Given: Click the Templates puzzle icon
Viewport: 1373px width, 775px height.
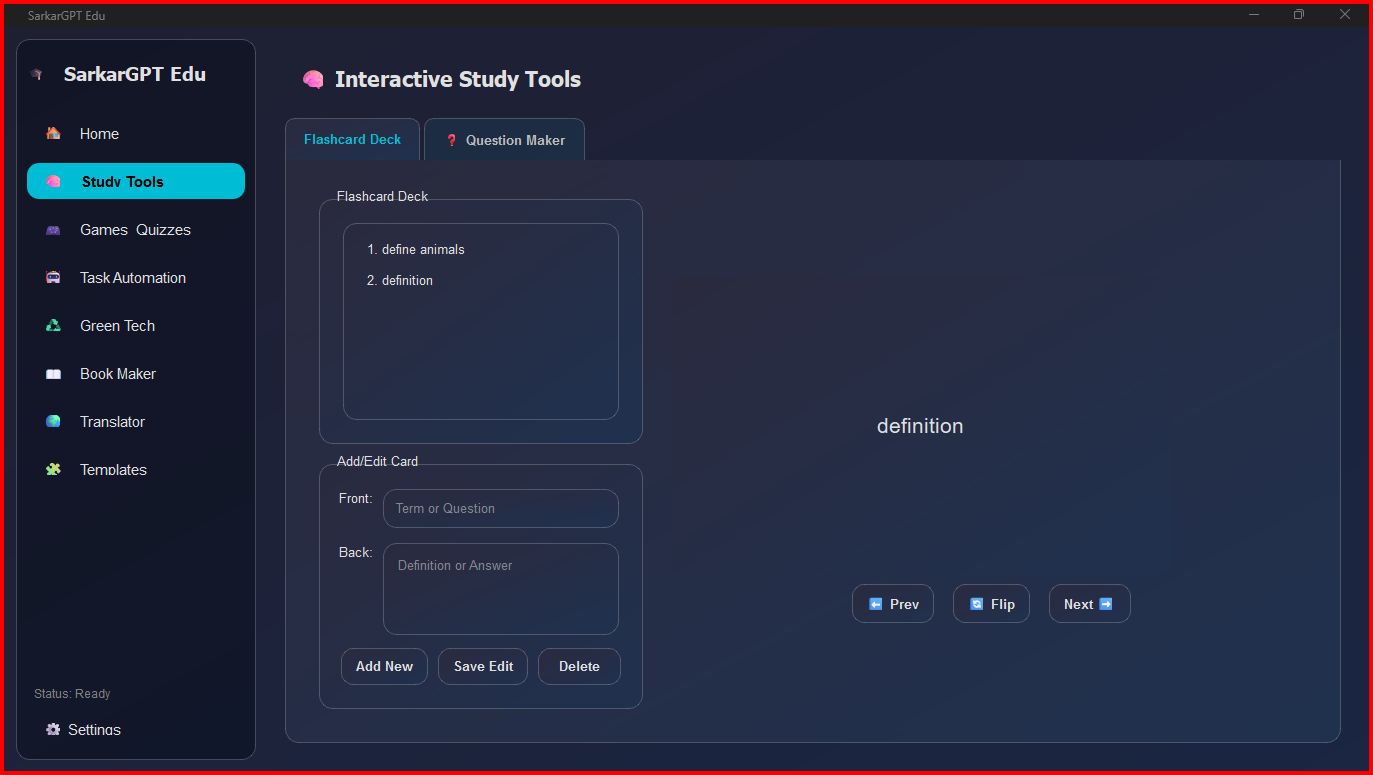Looking at the screenshot, I should coord(53,469).
